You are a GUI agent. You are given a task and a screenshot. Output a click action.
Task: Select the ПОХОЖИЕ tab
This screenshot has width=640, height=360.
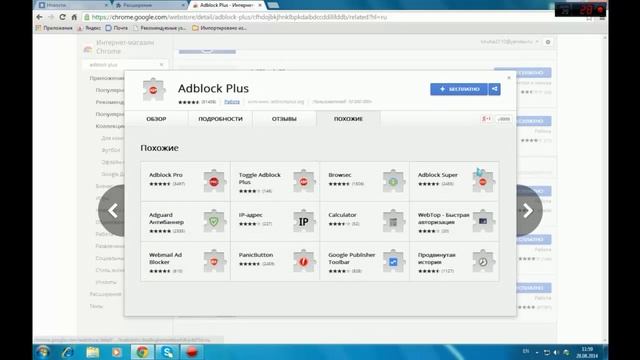point(348,119)
